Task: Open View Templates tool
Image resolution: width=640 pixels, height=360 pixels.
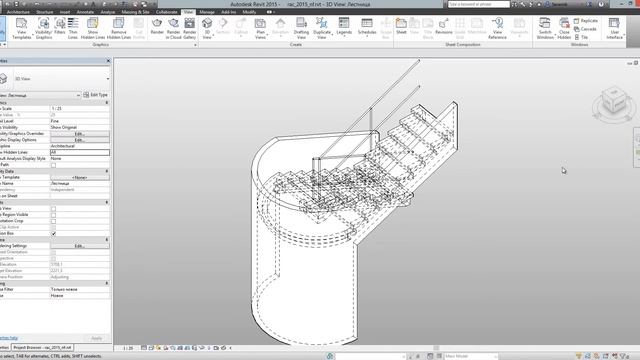Action: click(x=22, y=29)
